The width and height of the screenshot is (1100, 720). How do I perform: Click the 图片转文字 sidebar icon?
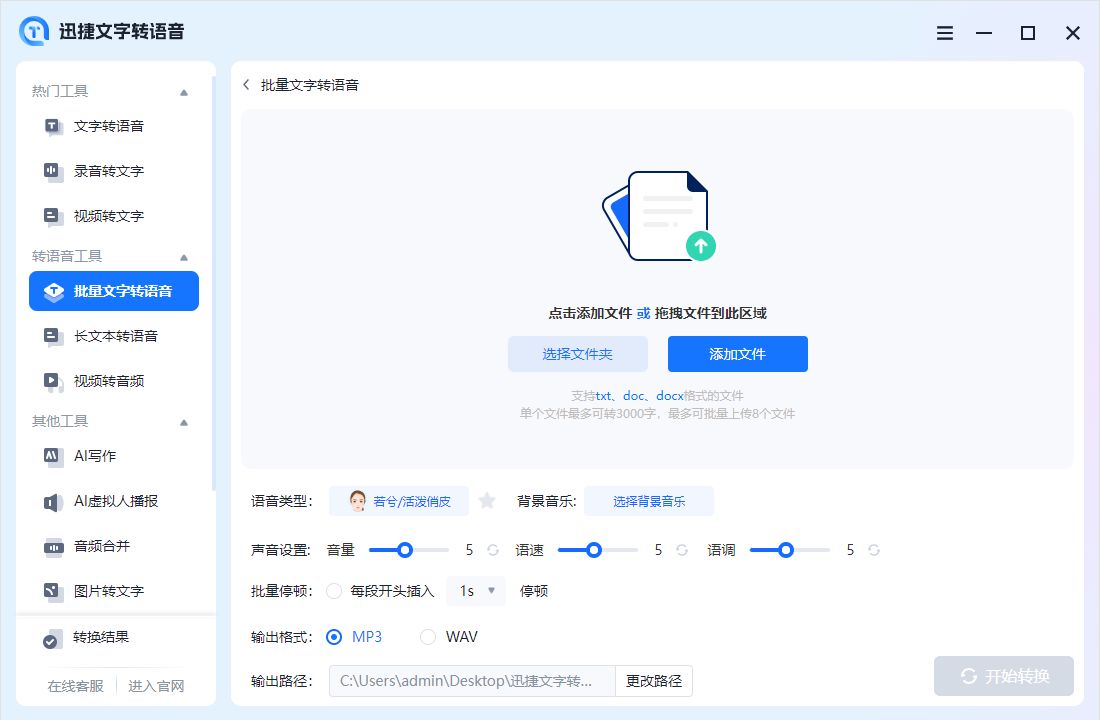53,591
